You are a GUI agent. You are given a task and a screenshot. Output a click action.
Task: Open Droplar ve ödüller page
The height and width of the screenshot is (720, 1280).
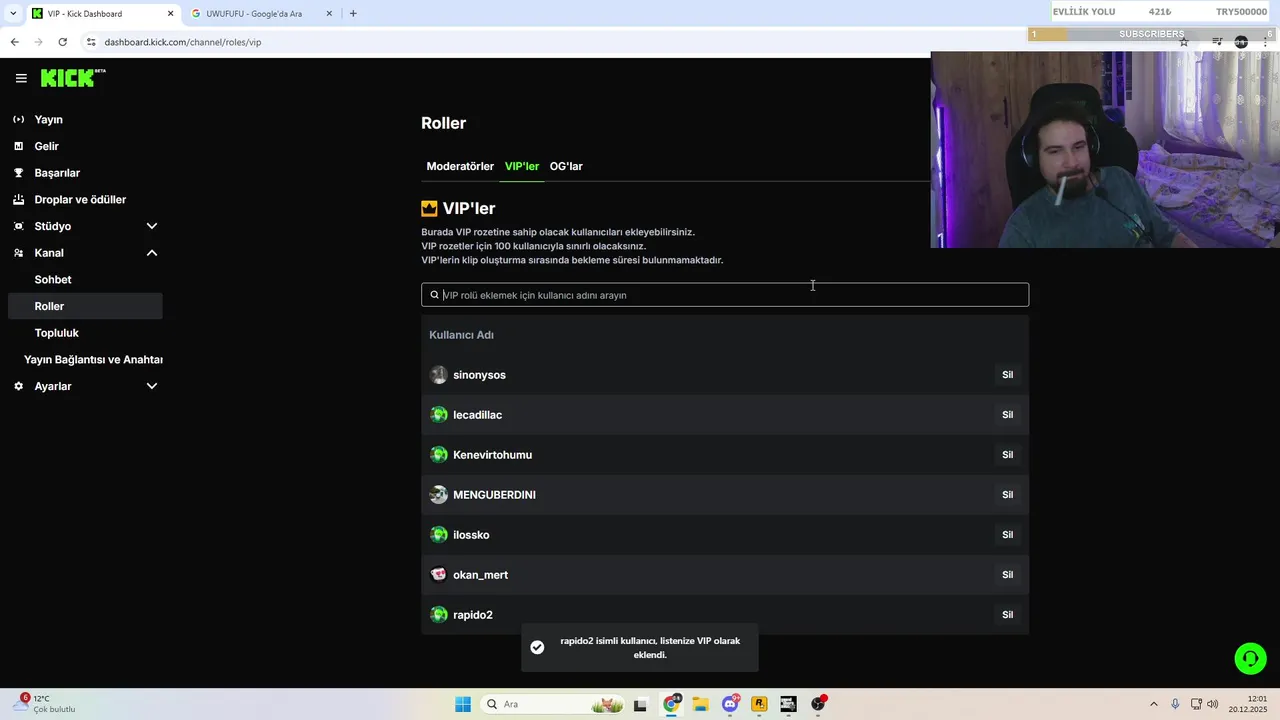tap(80, 200)
